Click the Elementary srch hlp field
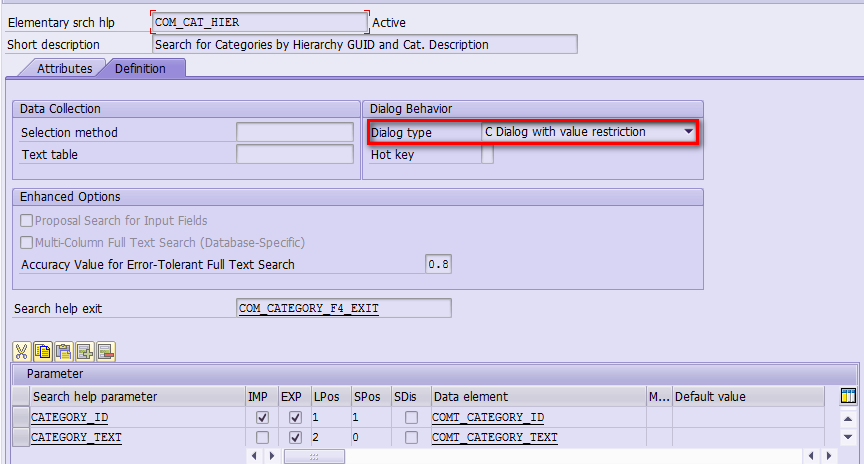This screenshot has height=464, width=864. [x=260, y=22]
